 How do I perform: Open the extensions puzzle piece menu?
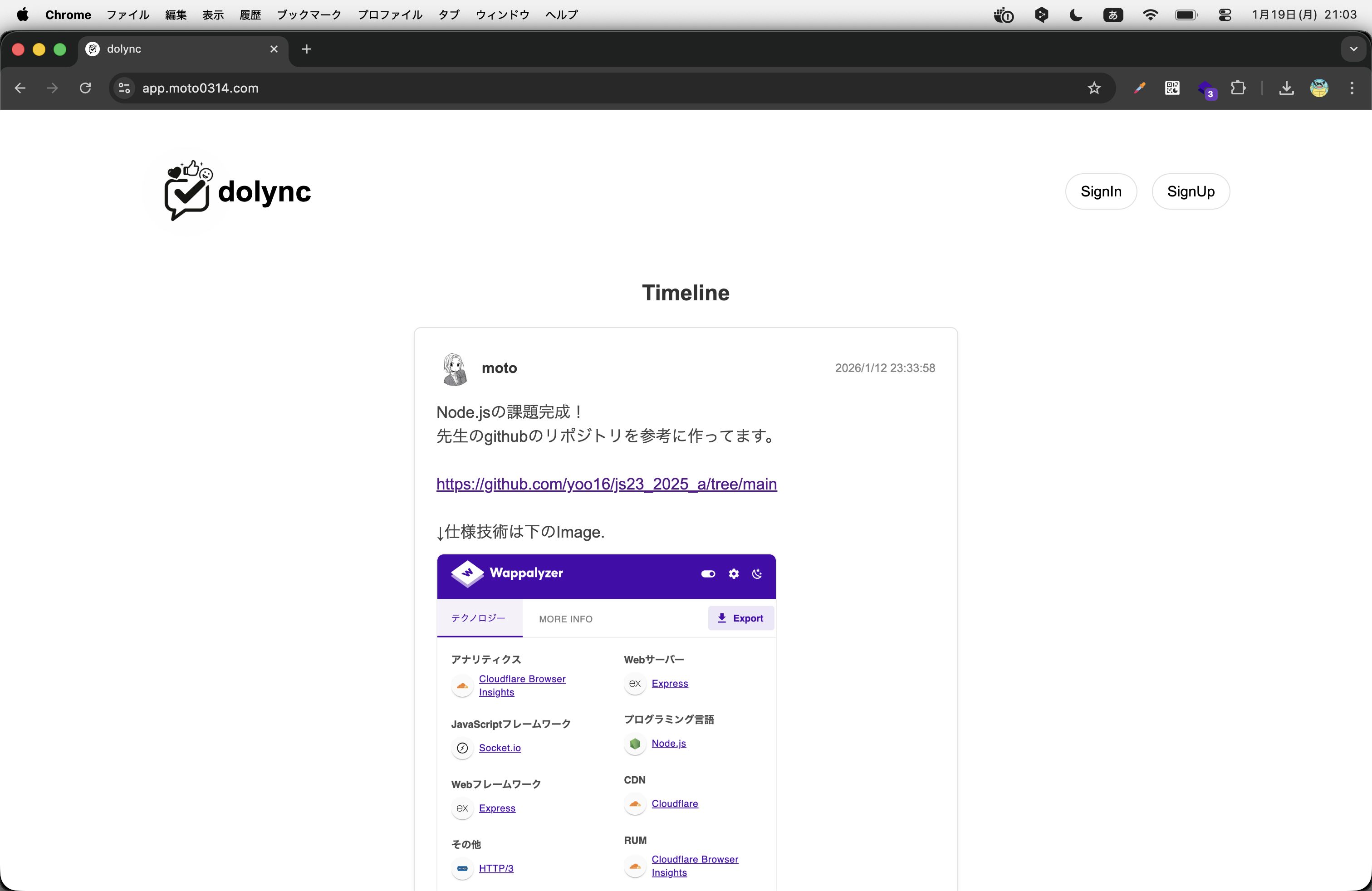click(1239, 88)
